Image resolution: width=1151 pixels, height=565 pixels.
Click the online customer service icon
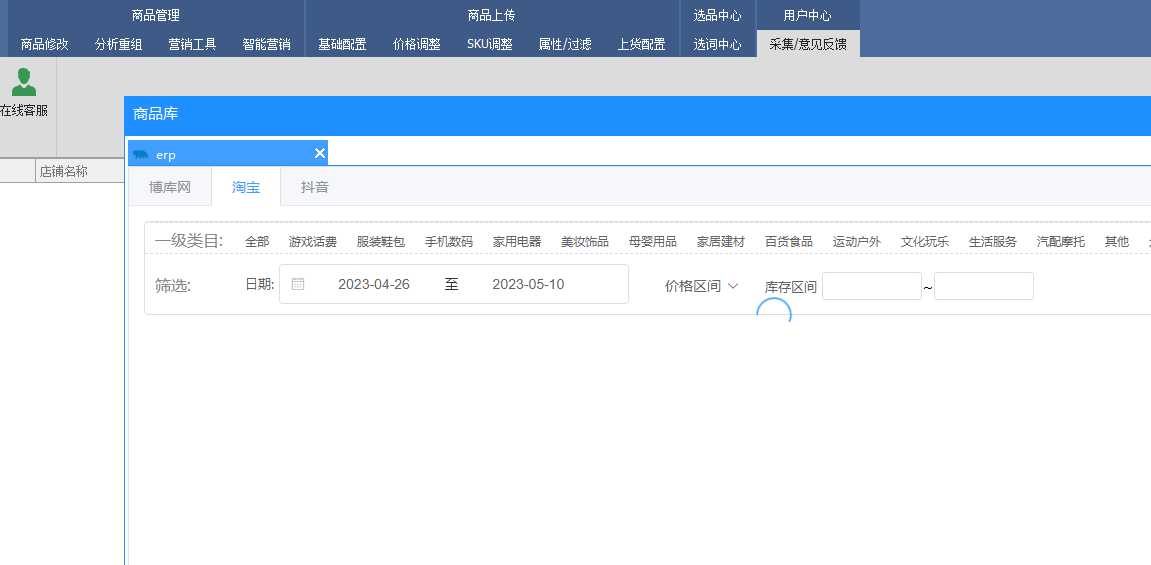tap(23, 84)
